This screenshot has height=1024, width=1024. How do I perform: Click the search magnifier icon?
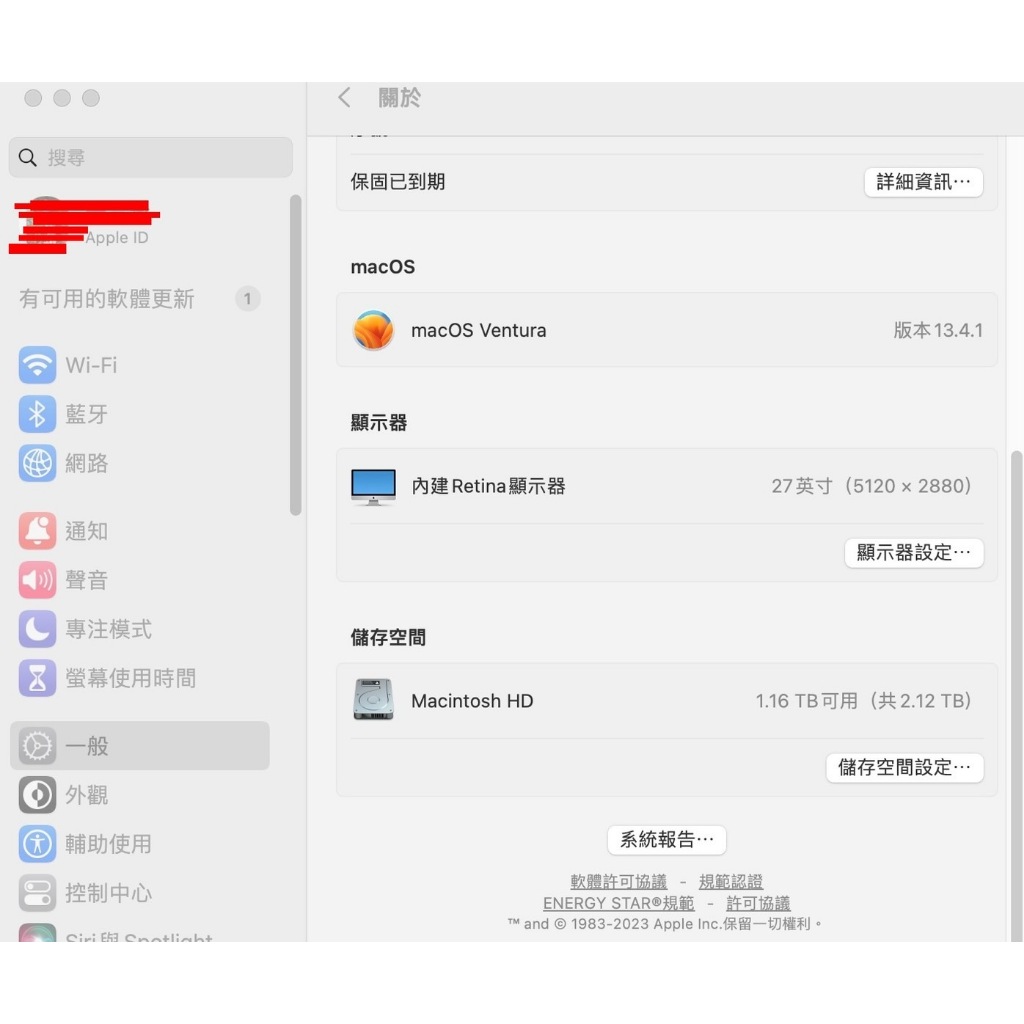pos(27,157)
